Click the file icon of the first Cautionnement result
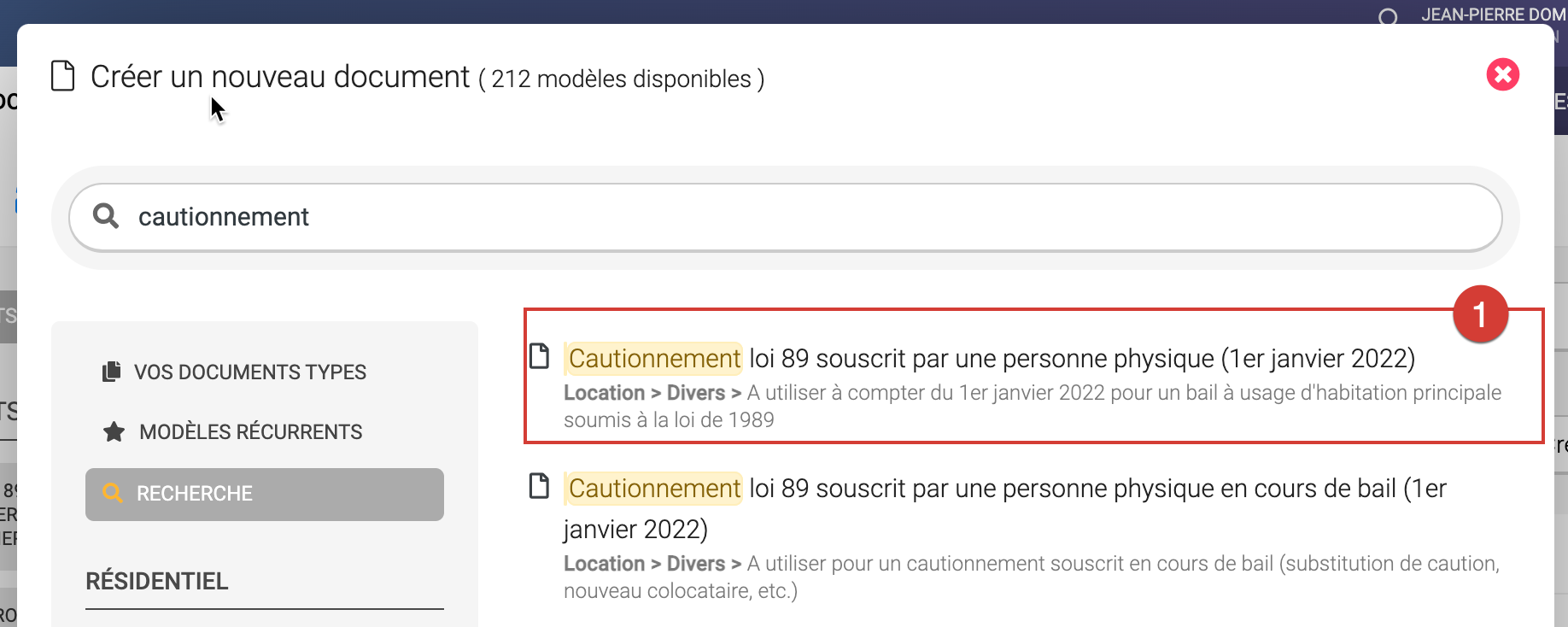This screenshot has width=1568, height=627. [540, 356]
